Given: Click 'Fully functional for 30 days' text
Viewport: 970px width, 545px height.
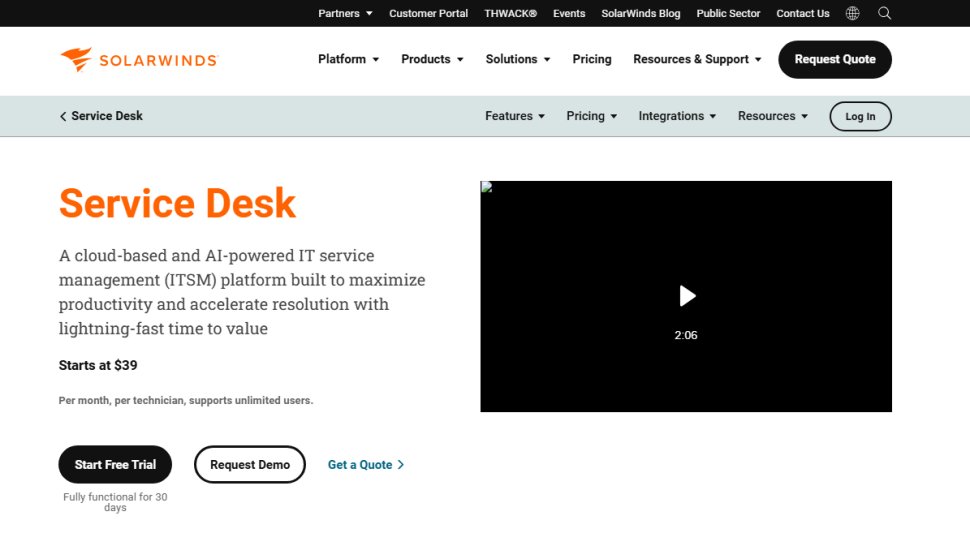Looking at the screenshot, I should point(115,502).
